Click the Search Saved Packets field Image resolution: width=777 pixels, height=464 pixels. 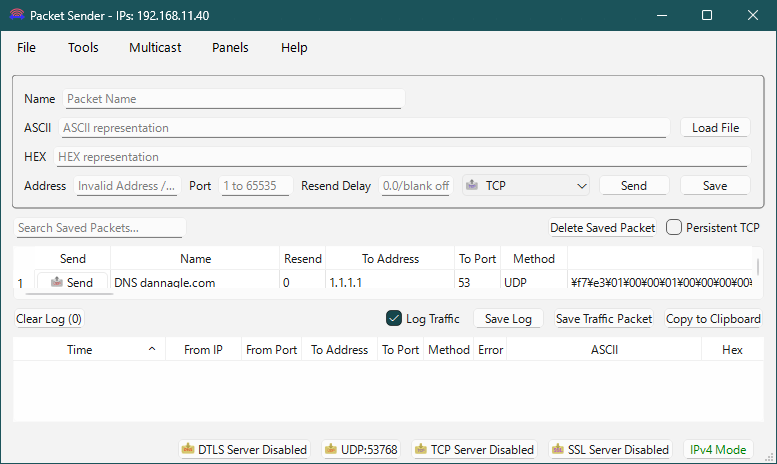100,228
